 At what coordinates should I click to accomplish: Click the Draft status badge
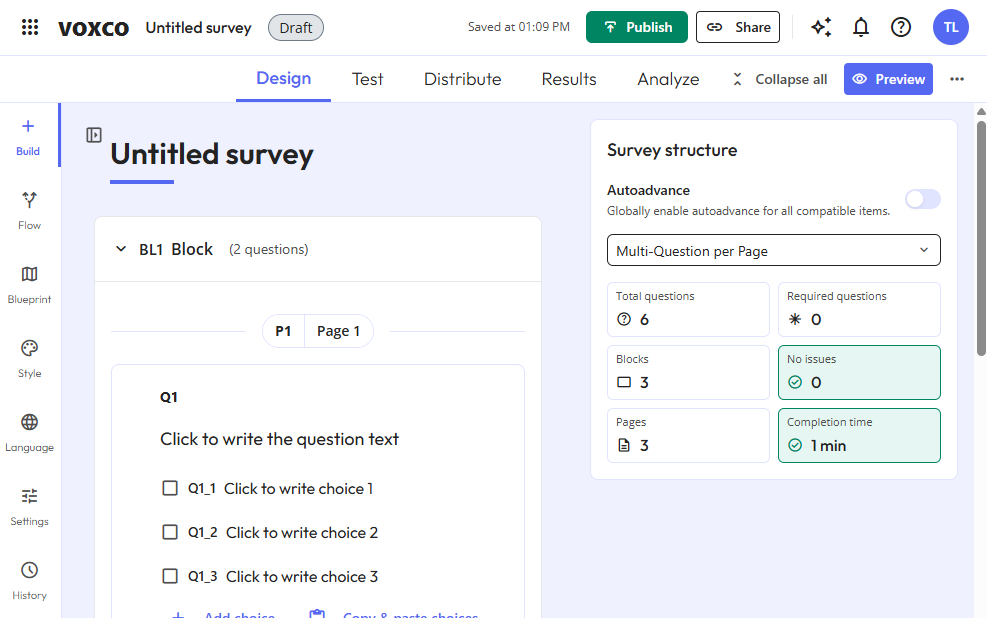tap(296, 28)
